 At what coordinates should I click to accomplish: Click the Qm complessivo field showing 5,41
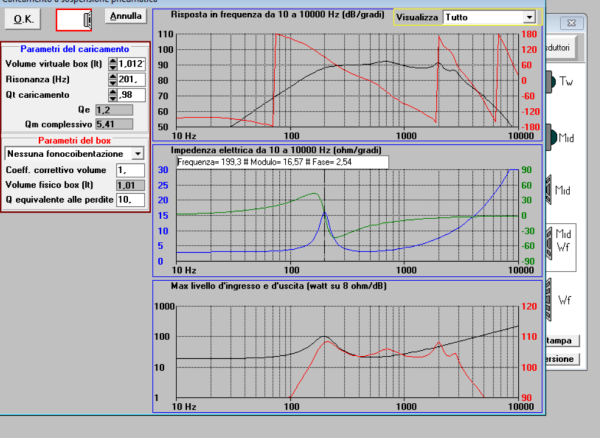click(114, 124)
